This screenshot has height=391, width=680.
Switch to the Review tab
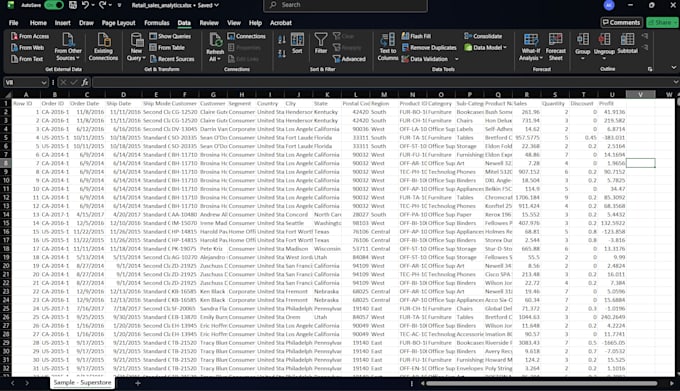[209, 23]
